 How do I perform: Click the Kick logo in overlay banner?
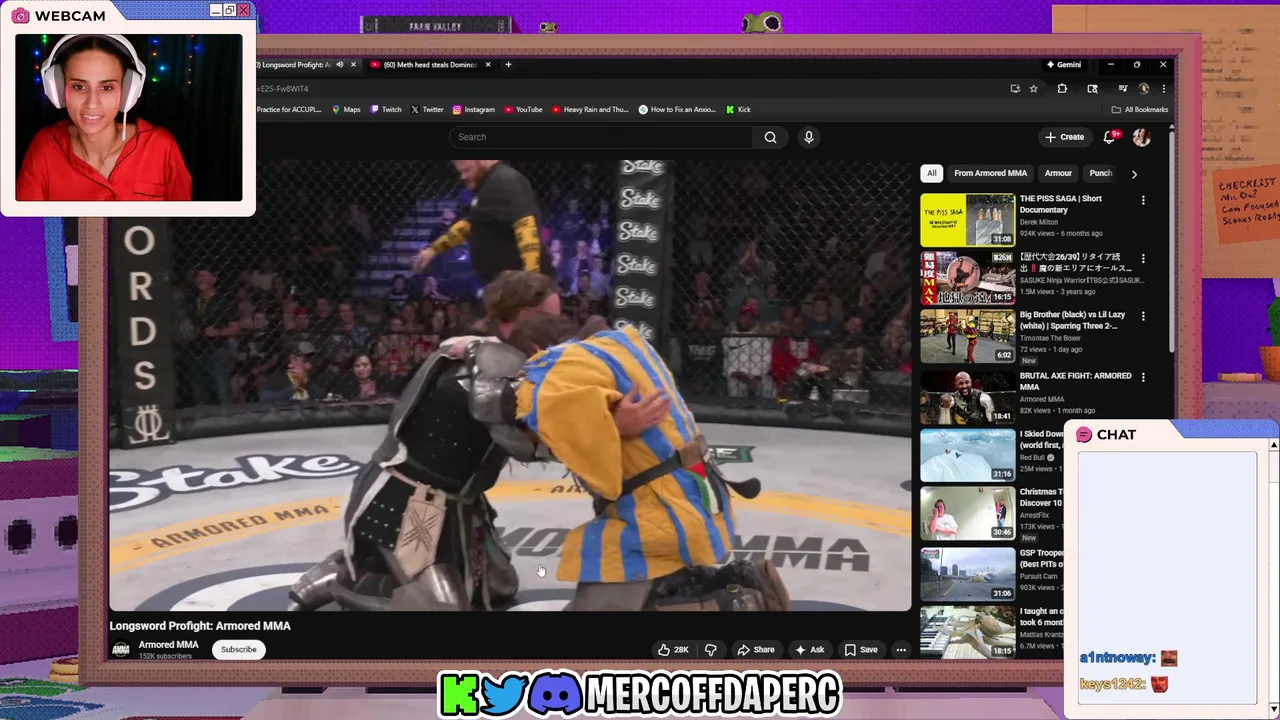(x=459, y=694)
